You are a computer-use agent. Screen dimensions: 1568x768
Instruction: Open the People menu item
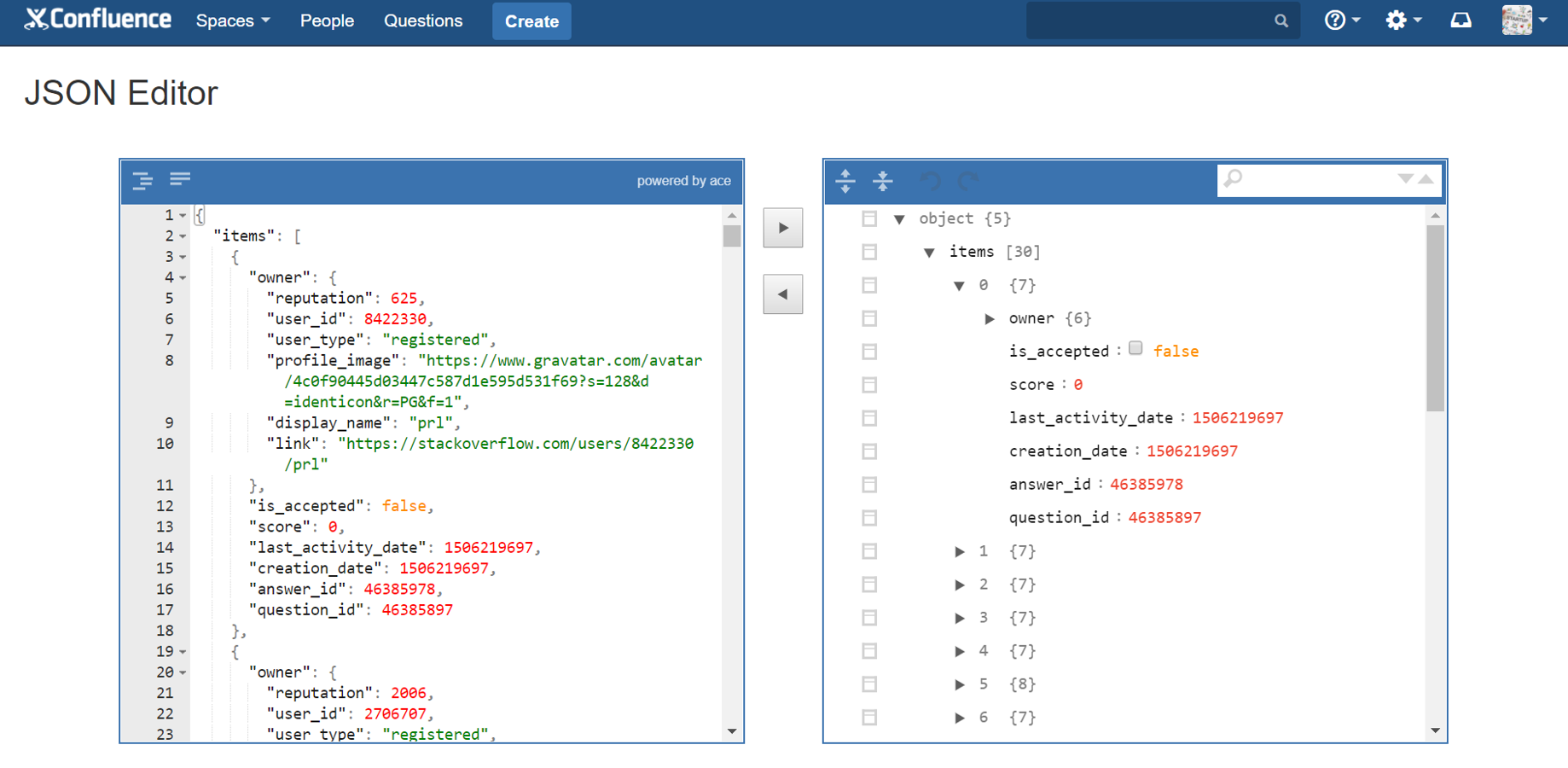pyautogui.click(x=327, y=20)
